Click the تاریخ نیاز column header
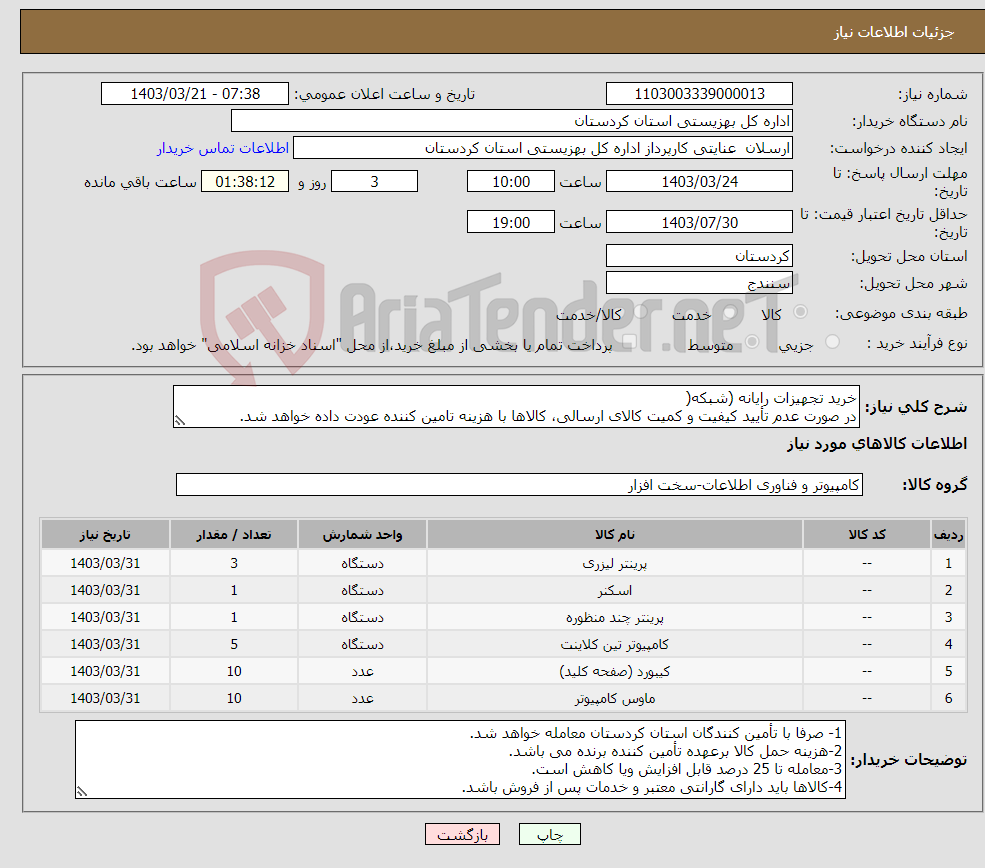 click(x=105, y=535)
